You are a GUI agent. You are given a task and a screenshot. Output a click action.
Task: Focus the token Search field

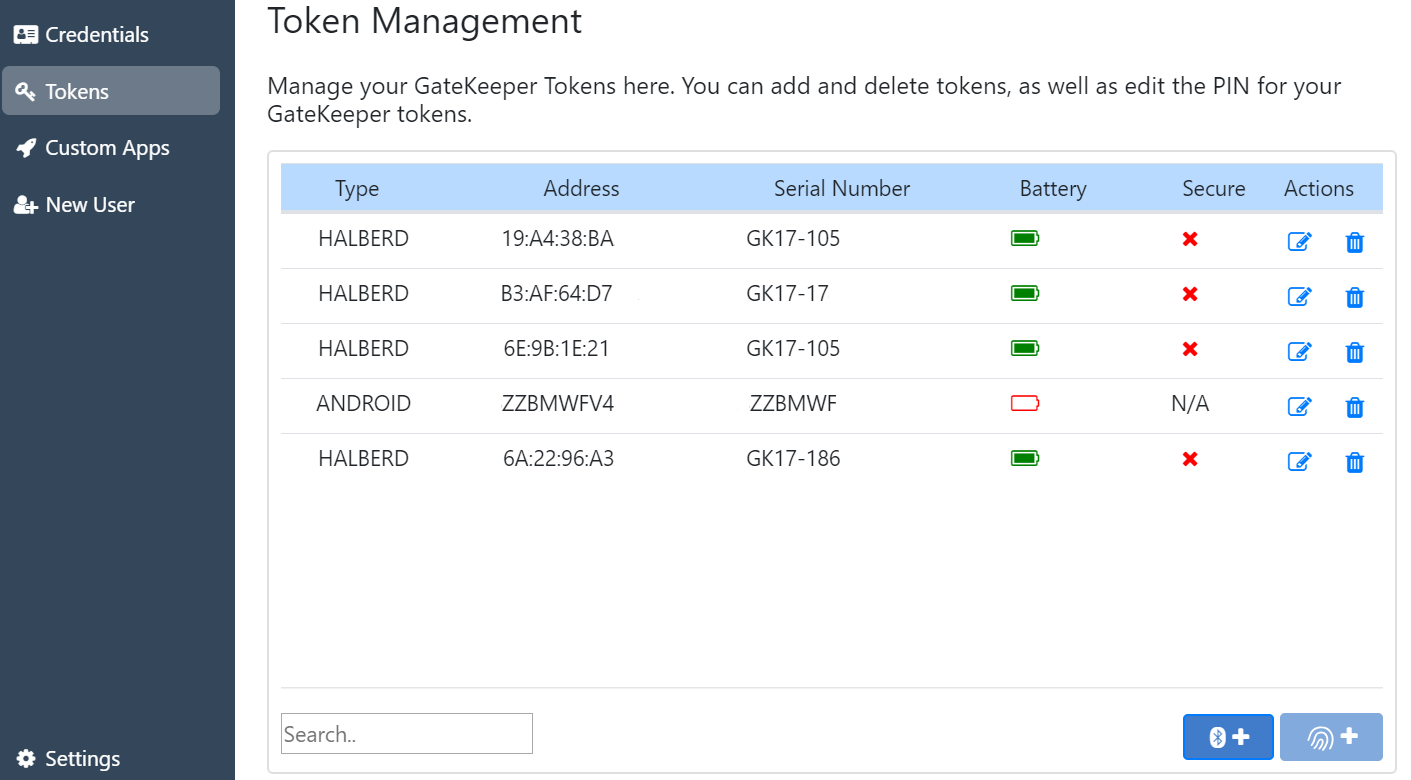[407, 734]
